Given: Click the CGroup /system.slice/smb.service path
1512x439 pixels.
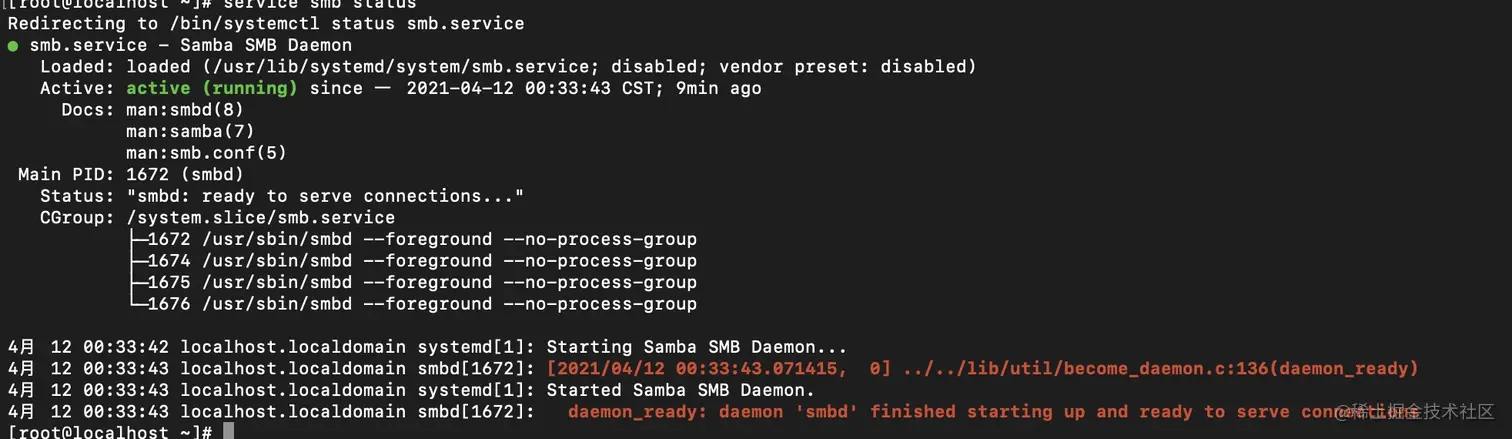Looking at the screenshot, I should [x=260, y=217].
